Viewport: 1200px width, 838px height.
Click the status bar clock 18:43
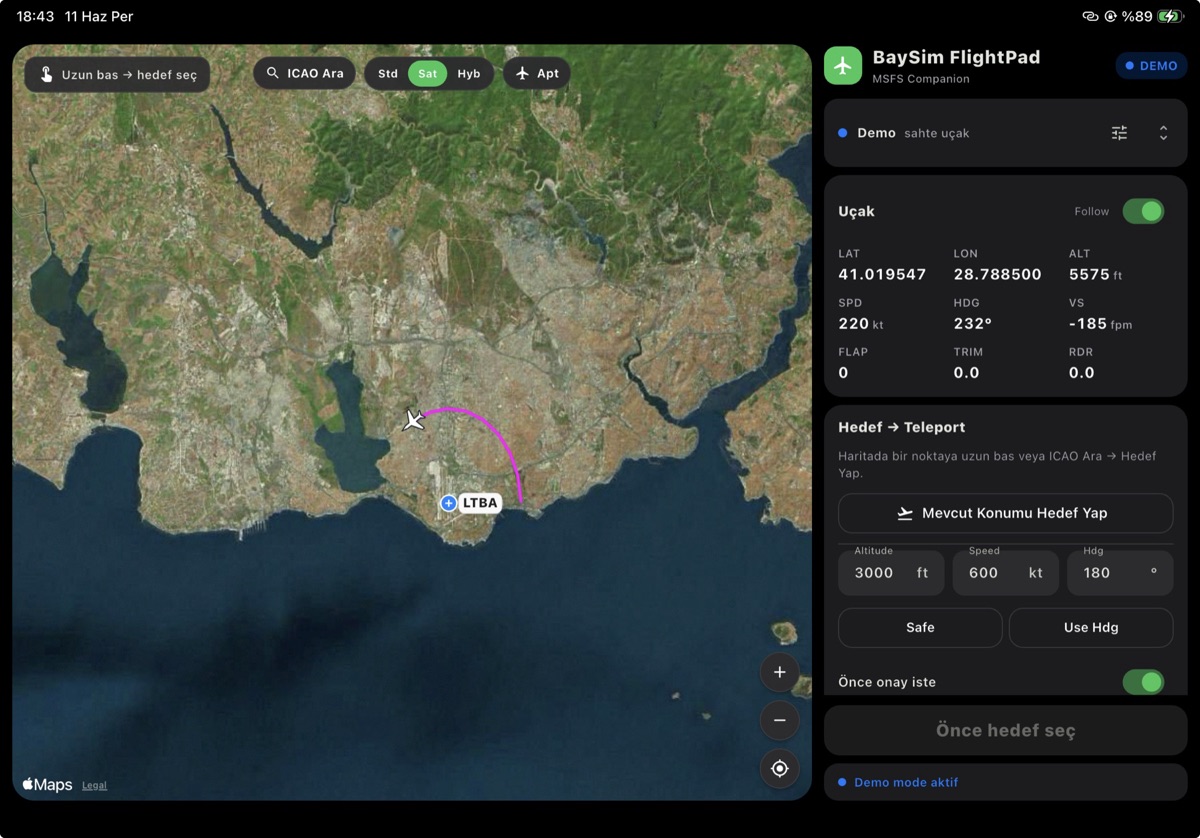pyautogui.click(x=35, y=16)
